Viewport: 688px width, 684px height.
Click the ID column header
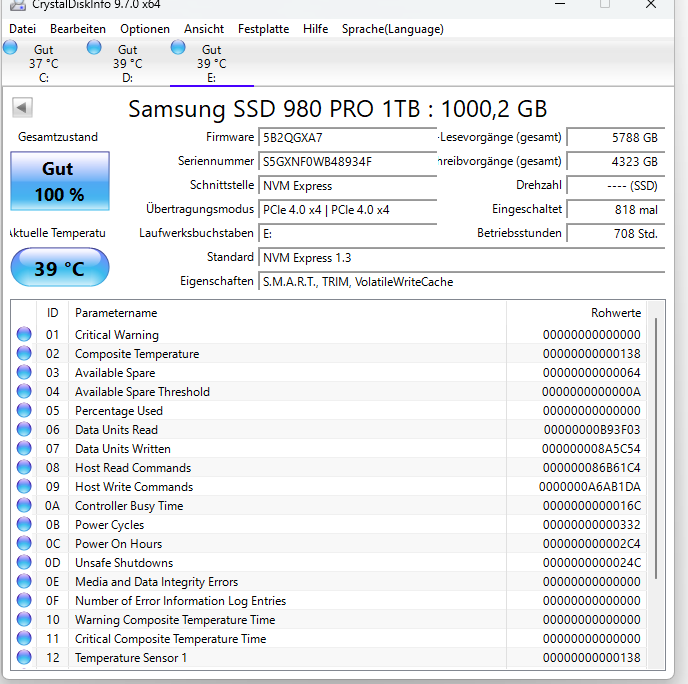click(53, 313)
